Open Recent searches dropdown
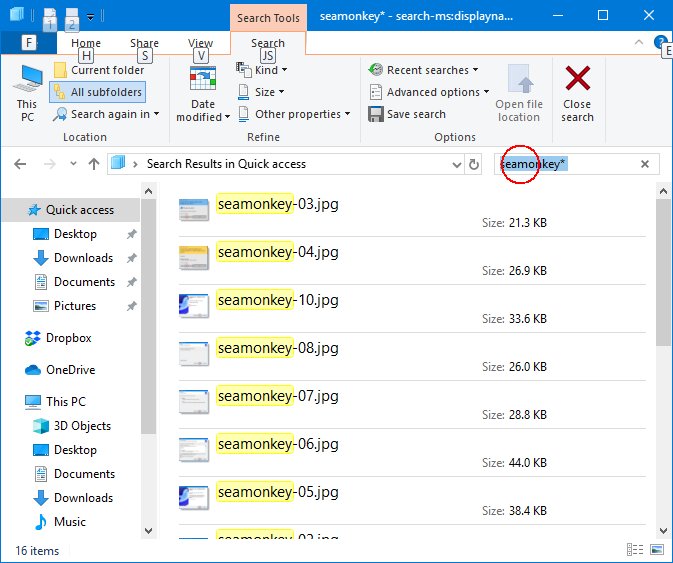 [x=424, y=70]
